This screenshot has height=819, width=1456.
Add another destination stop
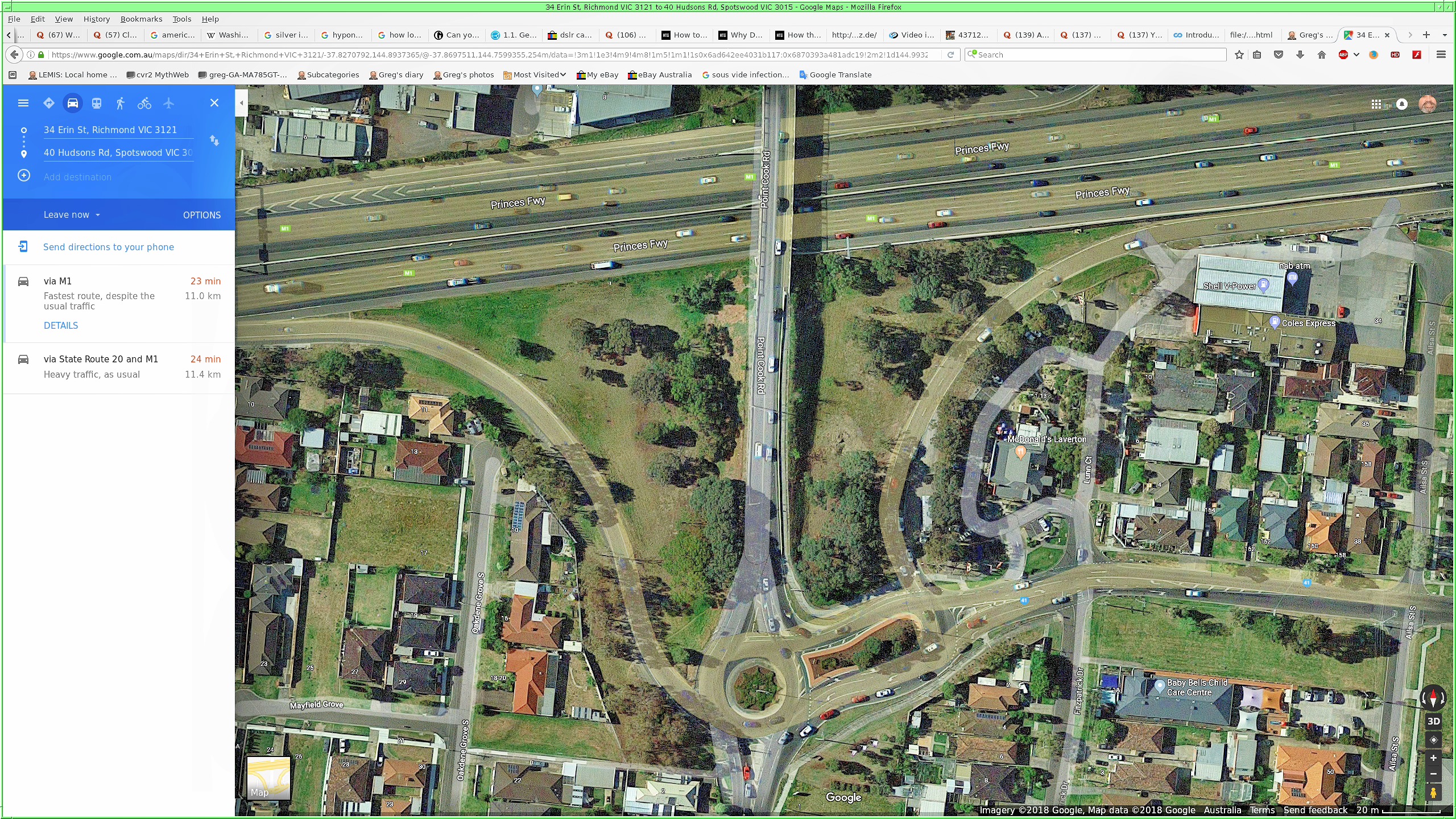tap(77, 177)
